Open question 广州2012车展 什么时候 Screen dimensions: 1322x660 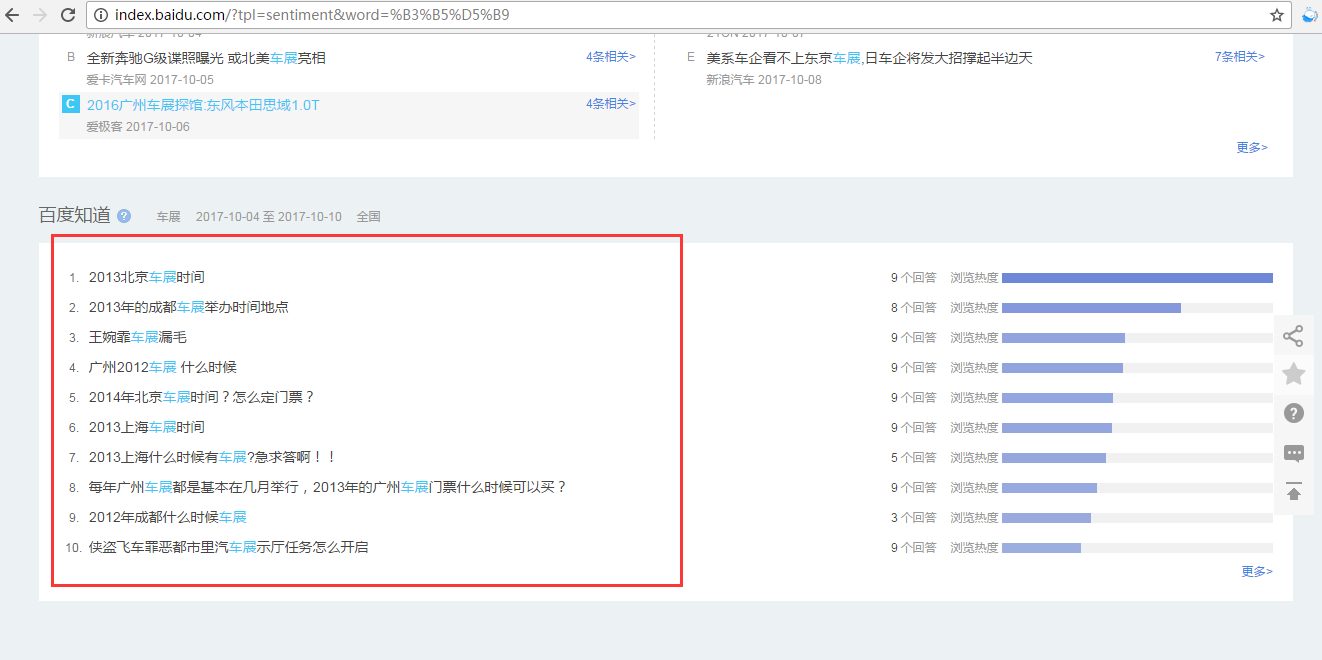[x=163, y=367]
